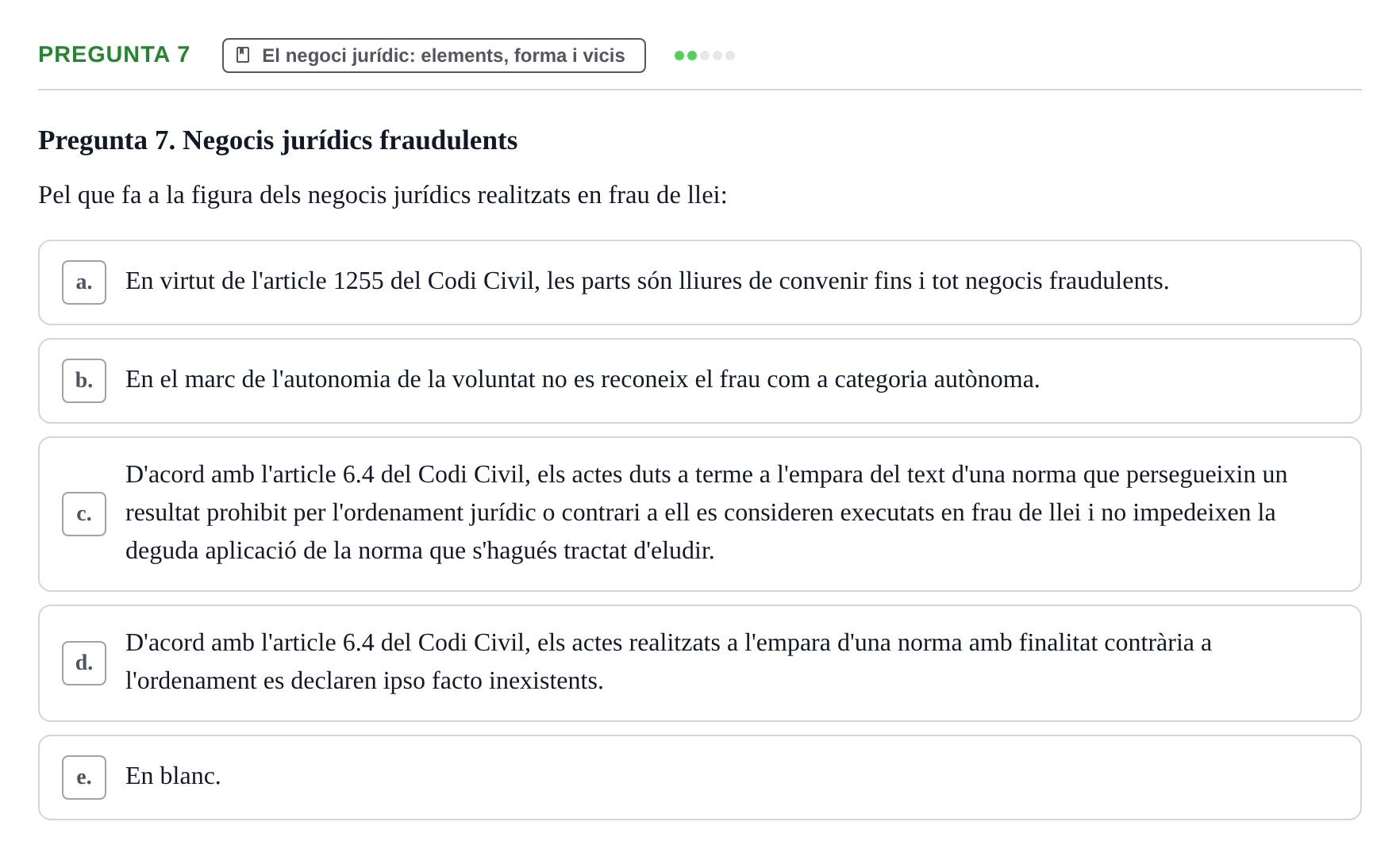Viewport: 1400px width, 860px height.
Task: Click the question text 'Pel que fa a la figura'
Action: point(383,195)
